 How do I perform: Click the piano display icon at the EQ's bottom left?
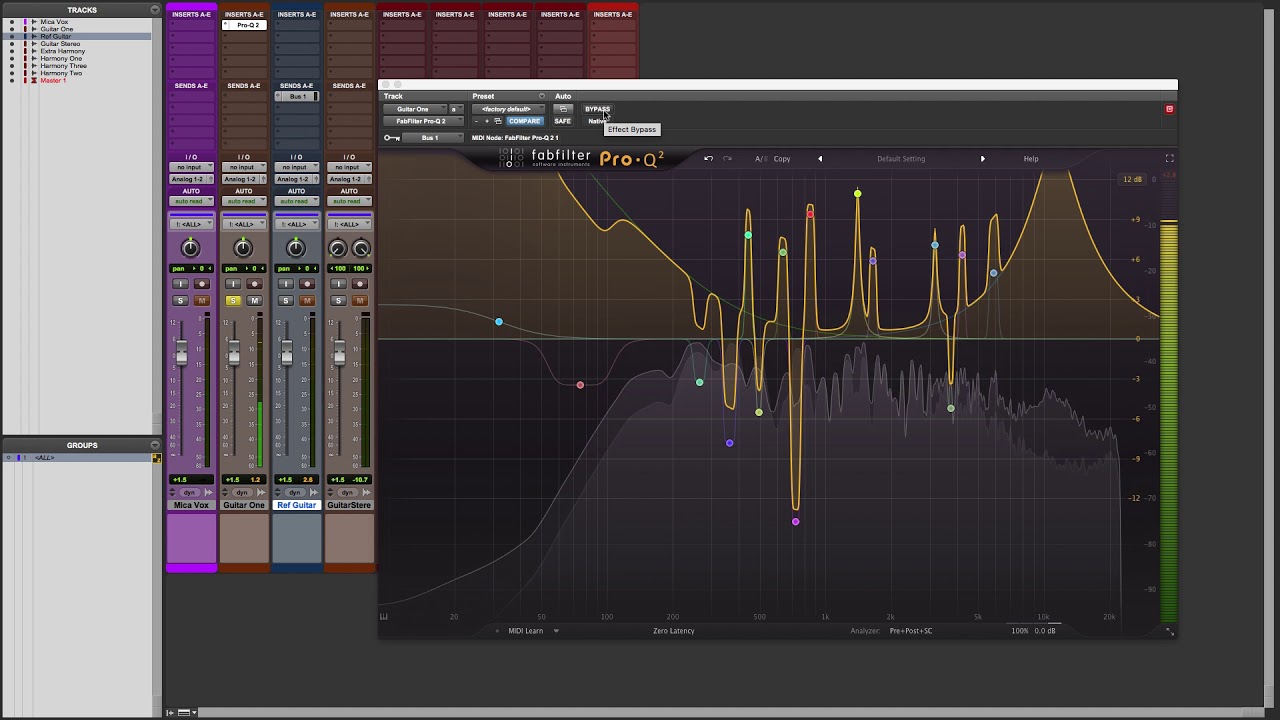coord(383,617)
